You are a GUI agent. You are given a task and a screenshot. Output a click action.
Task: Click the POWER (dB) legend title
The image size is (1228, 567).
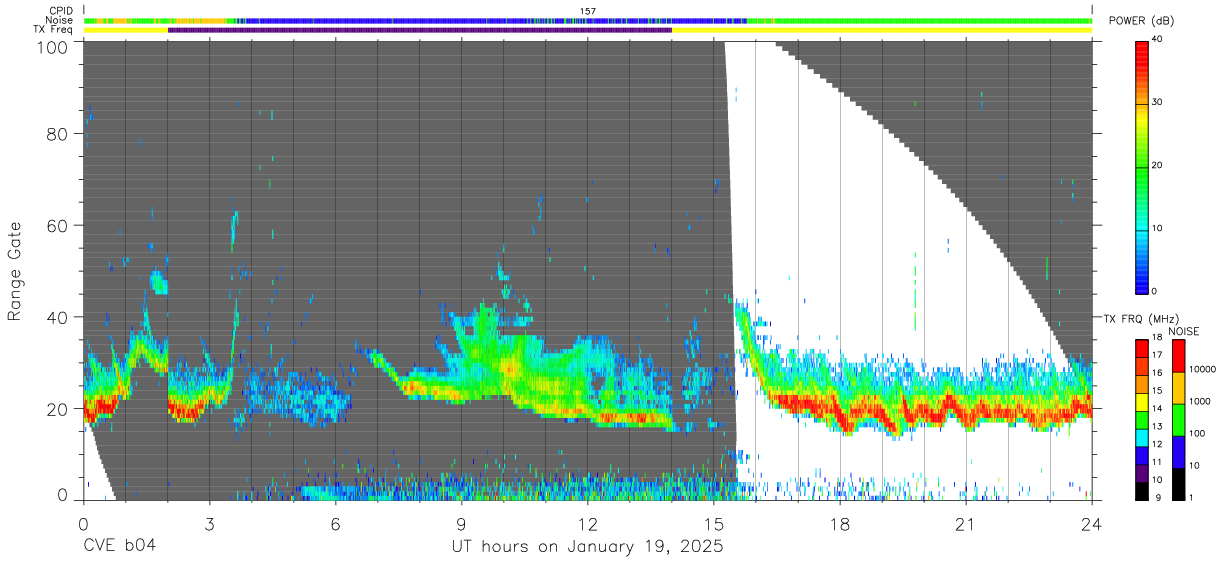(1141, 21)
